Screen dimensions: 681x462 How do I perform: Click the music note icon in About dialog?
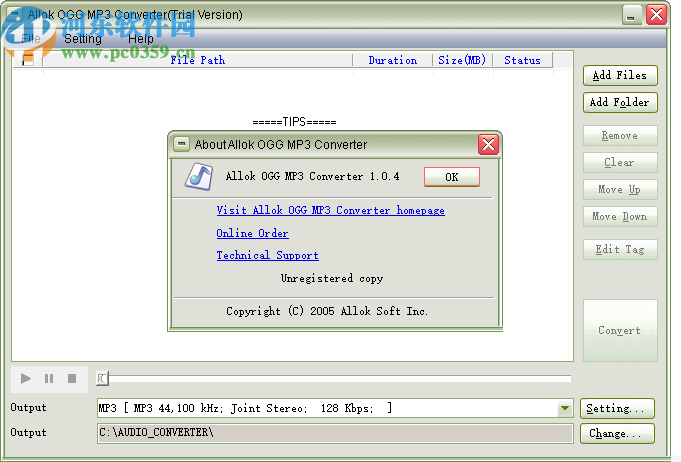199,177
